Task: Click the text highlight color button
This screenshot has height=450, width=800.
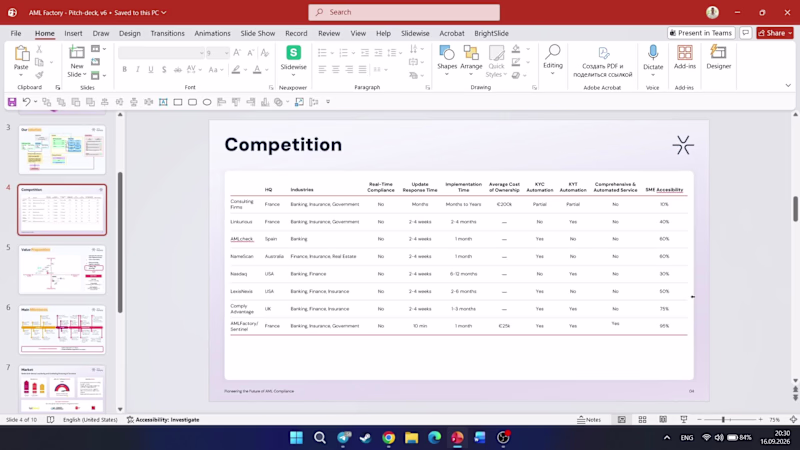Action: point(236,70)
